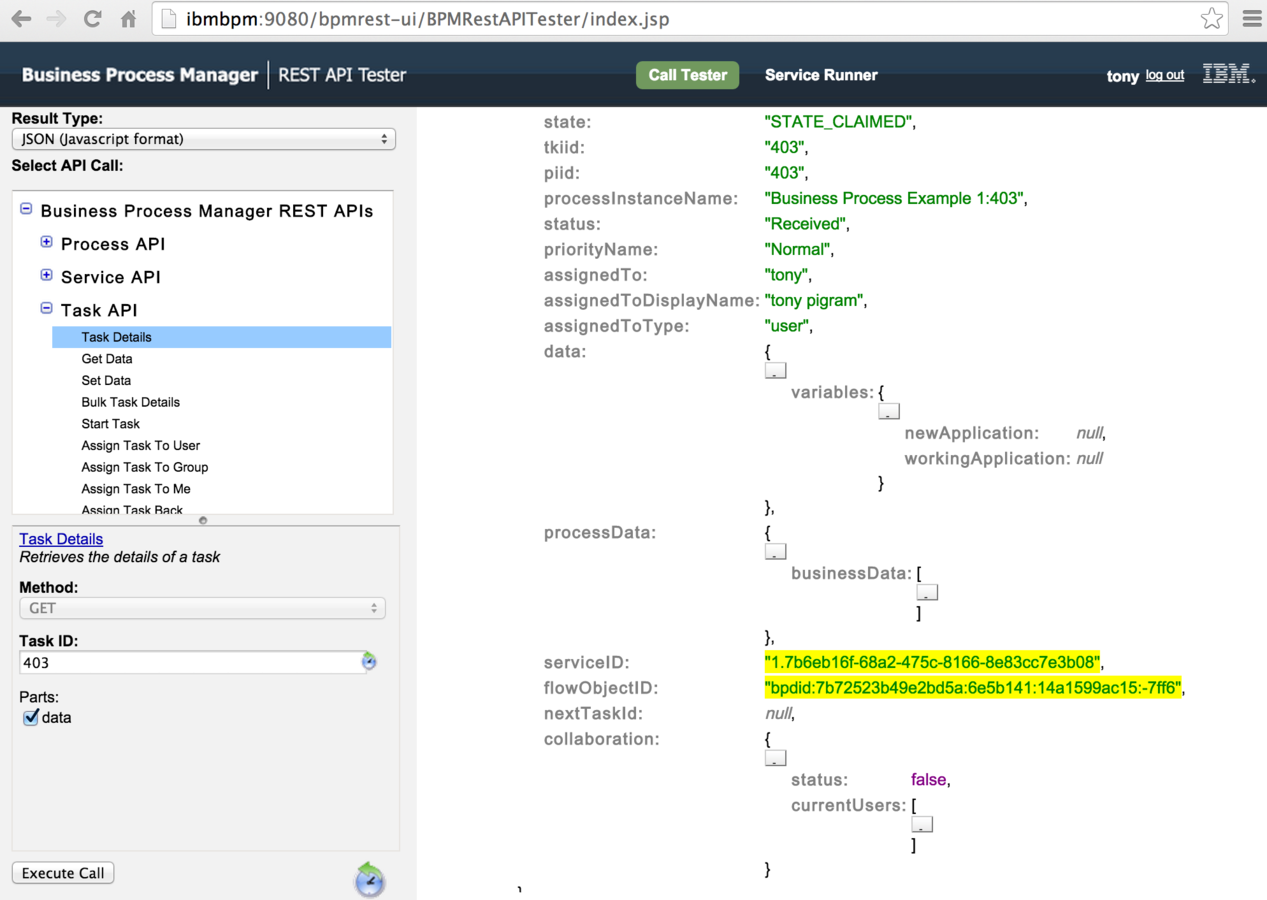Switch to the Service Runner tab
The image size is (1267, 900).
(821, 75)
